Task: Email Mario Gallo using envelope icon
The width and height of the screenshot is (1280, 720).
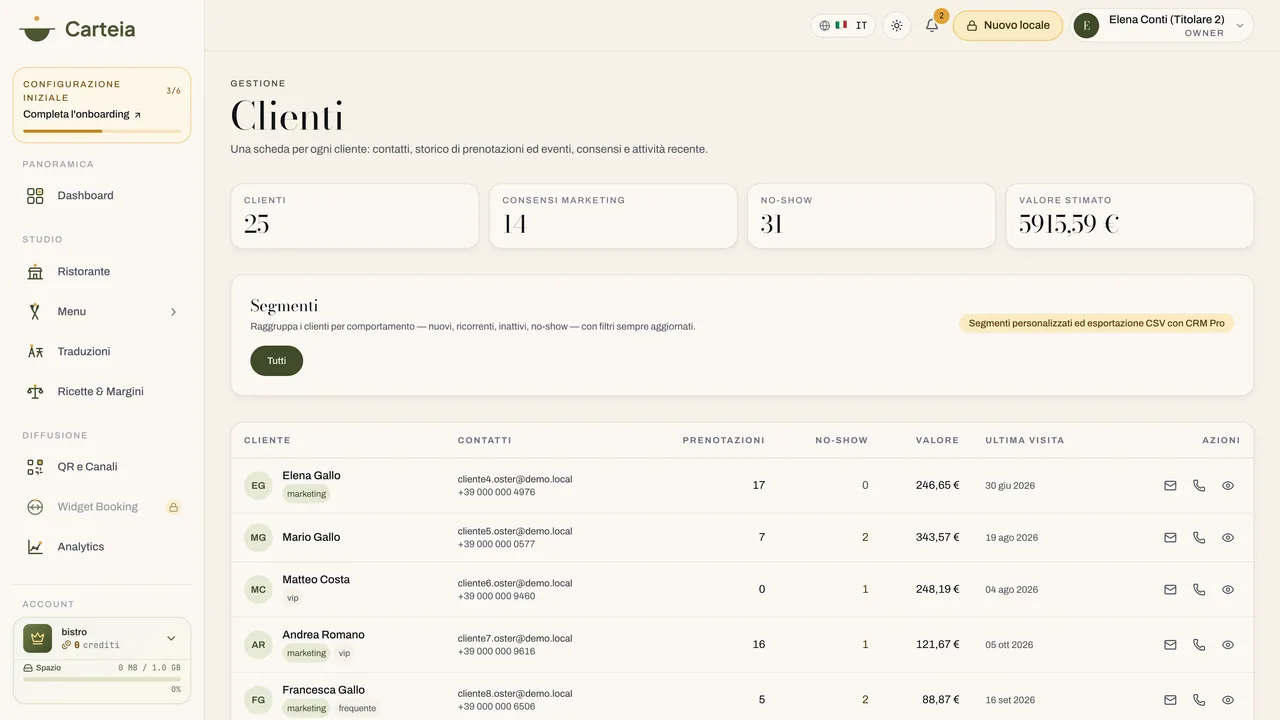Action: pyautogui.click(x=1170, y=538)
